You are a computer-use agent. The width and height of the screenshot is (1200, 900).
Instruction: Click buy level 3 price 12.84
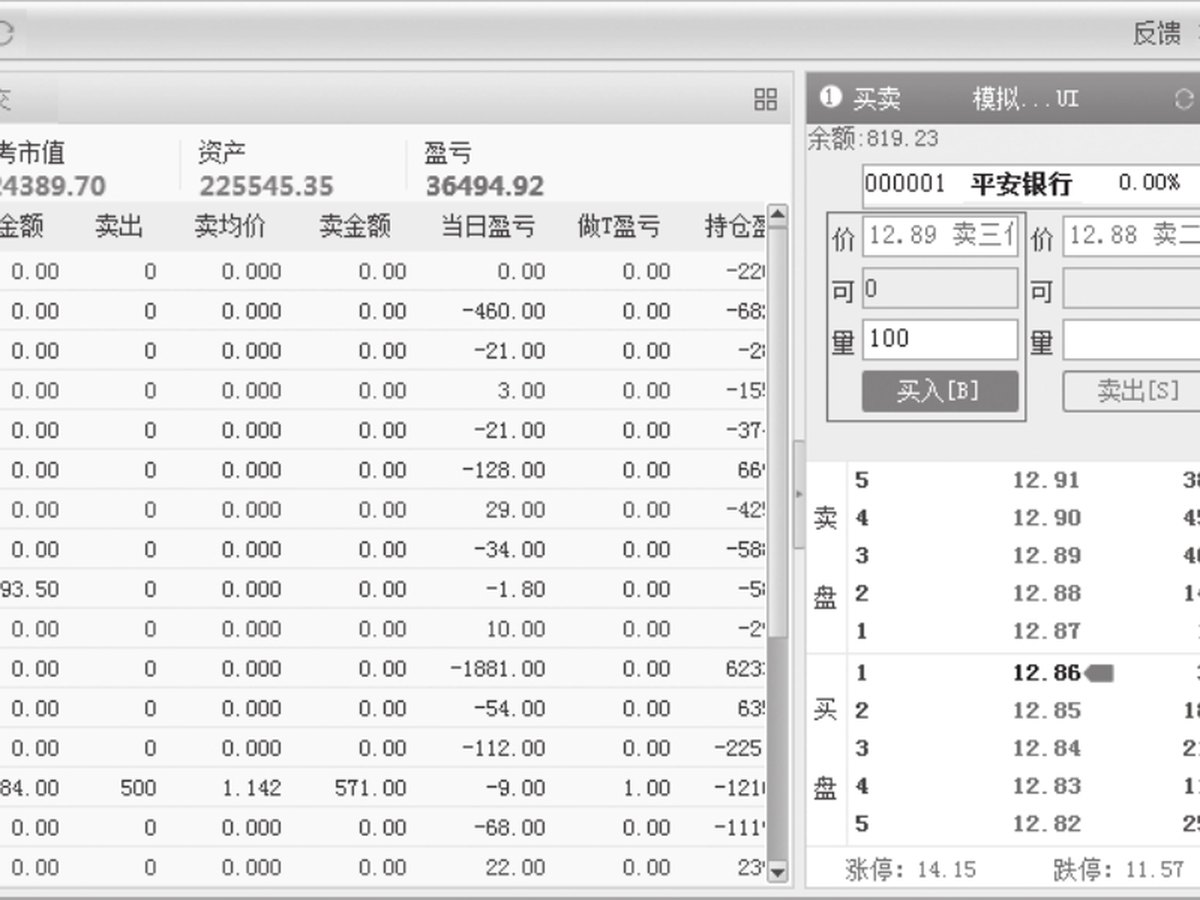click(x=1047, y=749)
